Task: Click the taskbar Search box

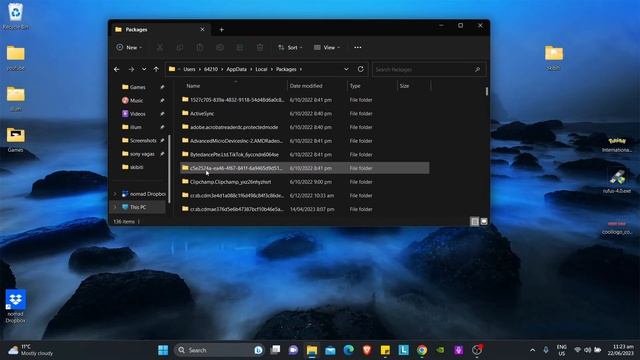Action: click(x=220, y=350)
